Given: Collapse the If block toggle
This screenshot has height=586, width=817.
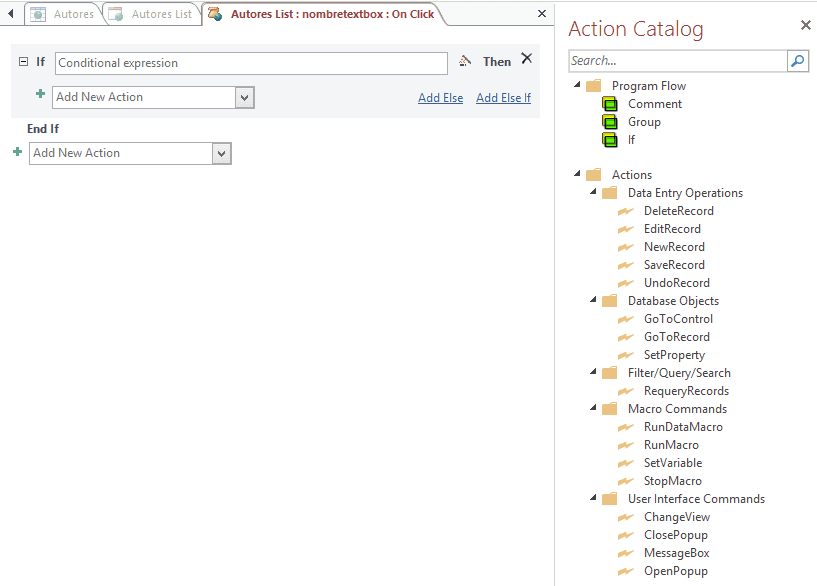Looking at the screenshot, I should point(23,61).
